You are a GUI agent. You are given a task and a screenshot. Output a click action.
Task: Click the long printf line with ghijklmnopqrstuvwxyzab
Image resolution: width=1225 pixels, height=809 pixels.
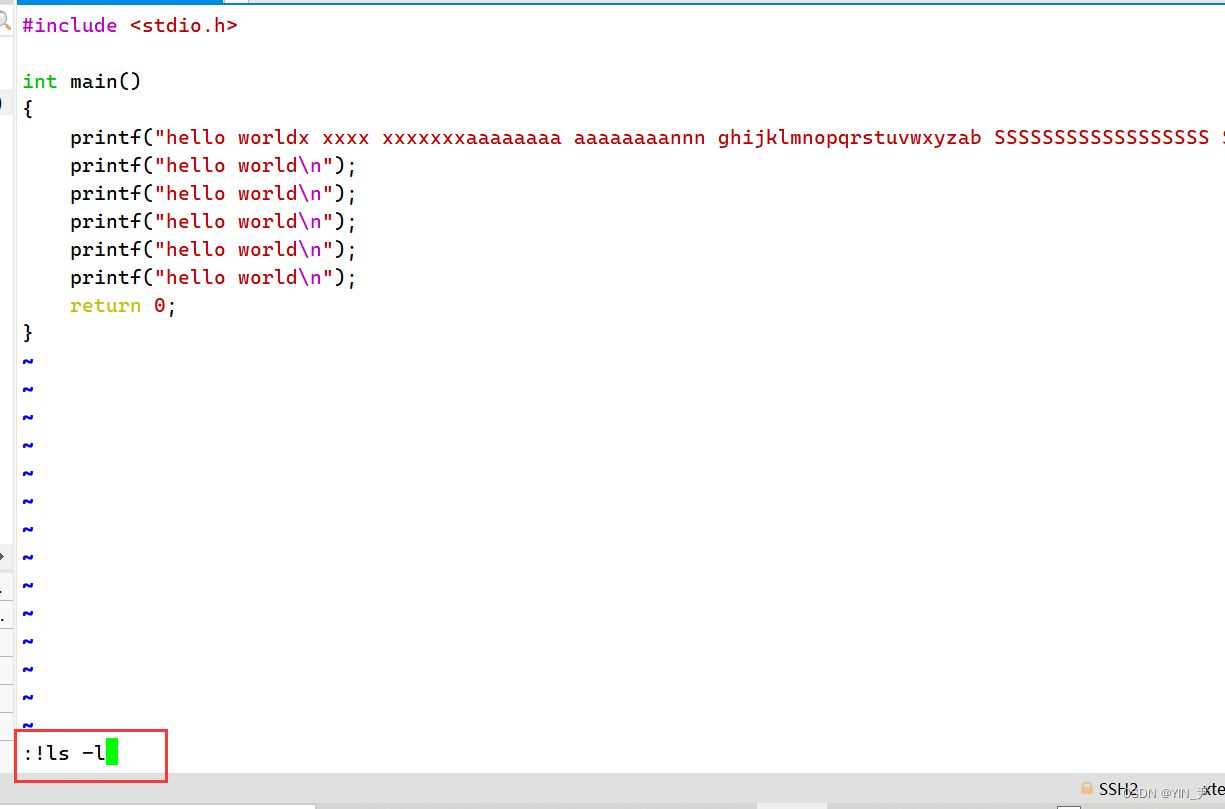(849, 137)
